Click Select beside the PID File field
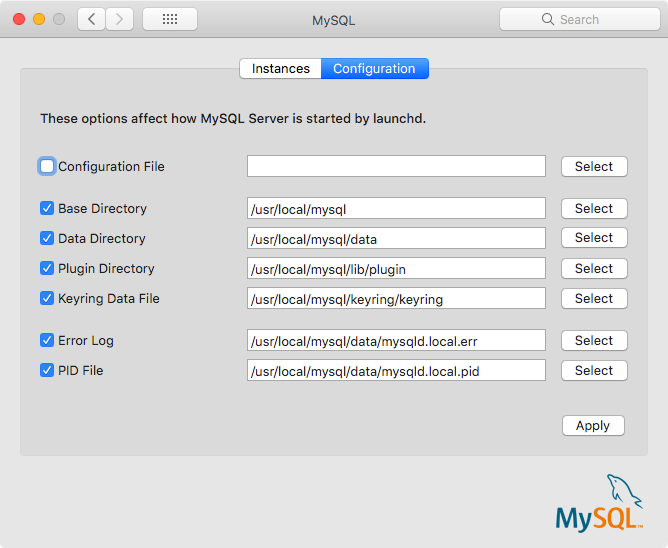 tap(594, 371)
